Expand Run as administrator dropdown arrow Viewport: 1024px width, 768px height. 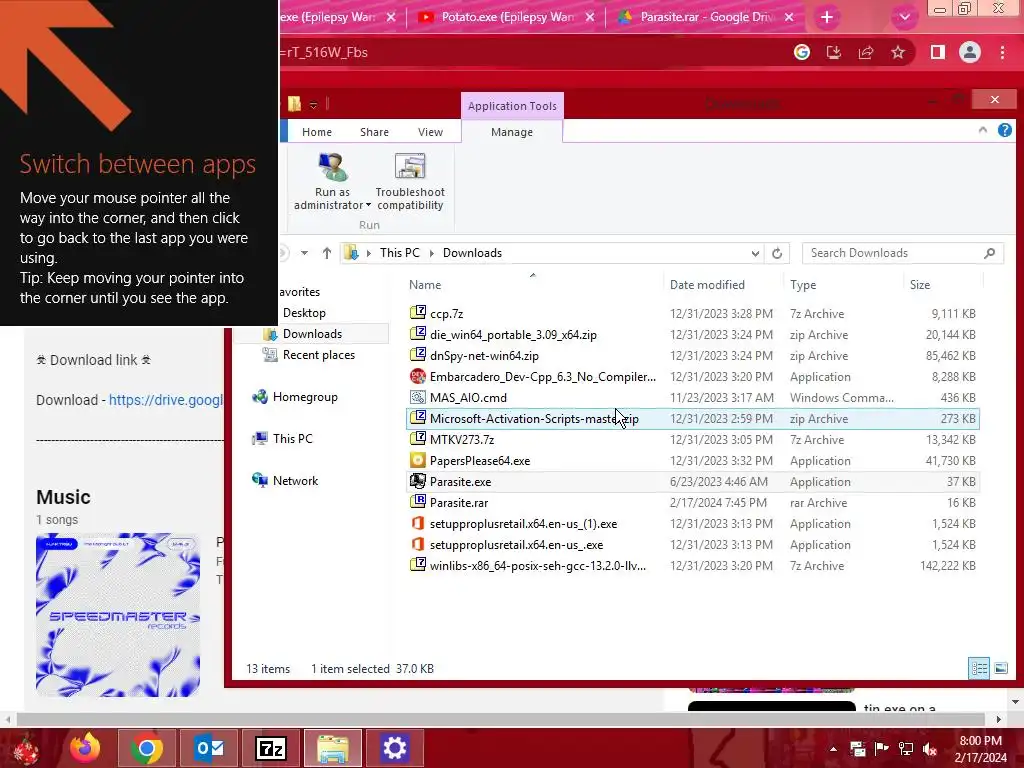pyautogui.click(x=368, y=205)
